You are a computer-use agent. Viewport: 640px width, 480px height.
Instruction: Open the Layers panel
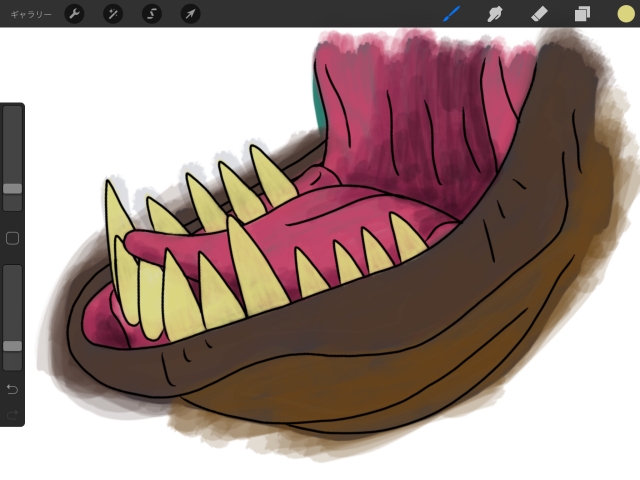582,14
